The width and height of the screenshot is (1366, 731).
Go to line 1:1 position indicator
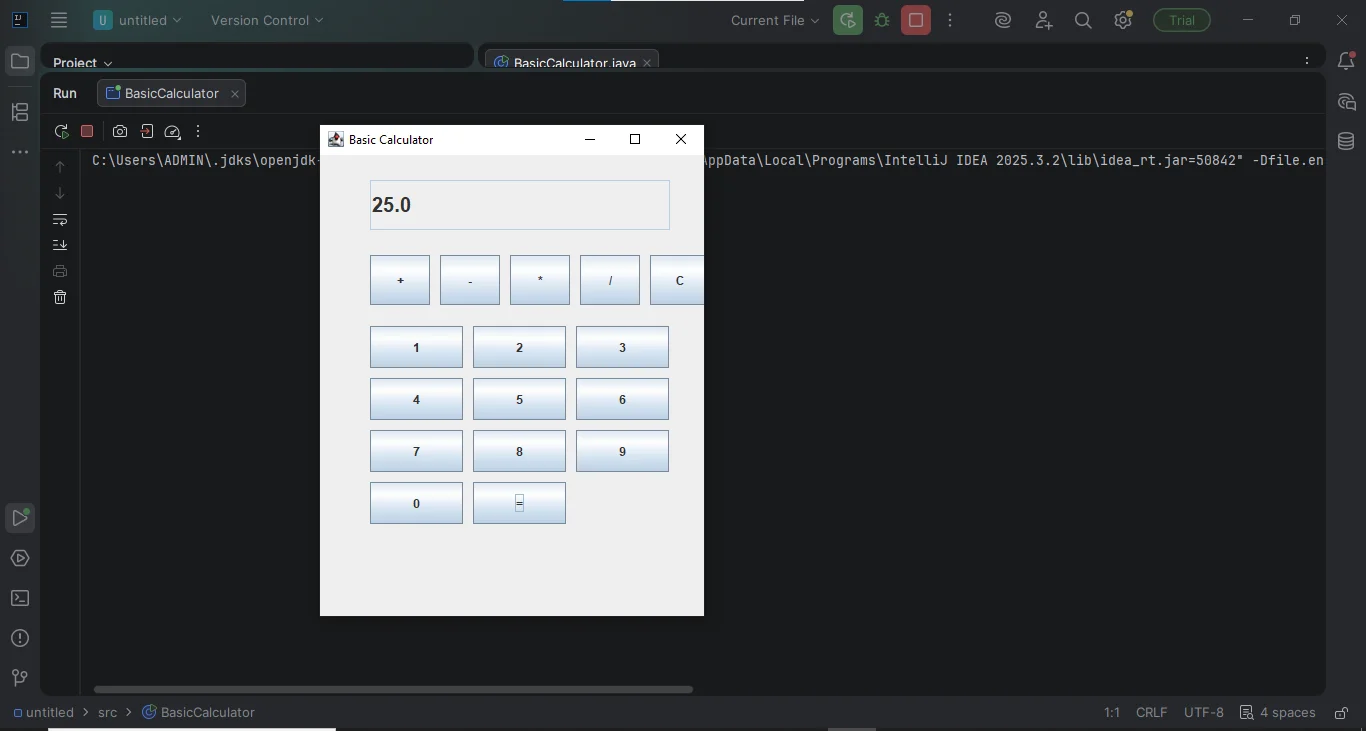tap(1112, 713)
